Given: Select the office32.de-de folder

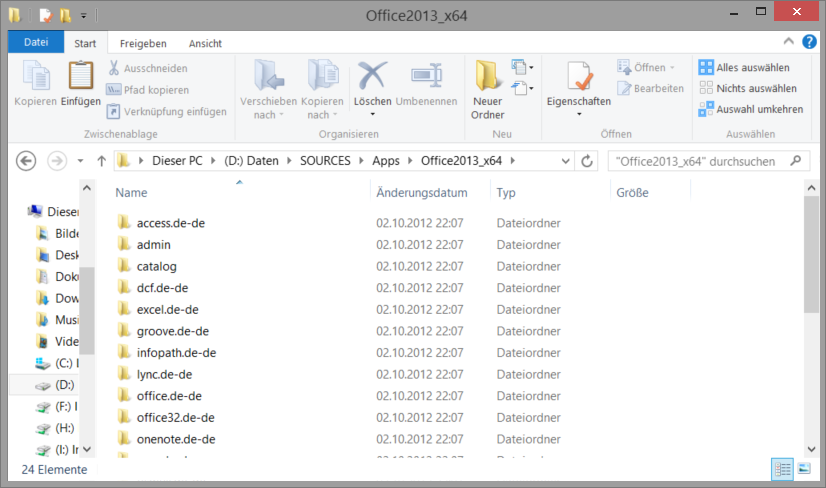Looking at the screenshot, I should coord(175,417).
